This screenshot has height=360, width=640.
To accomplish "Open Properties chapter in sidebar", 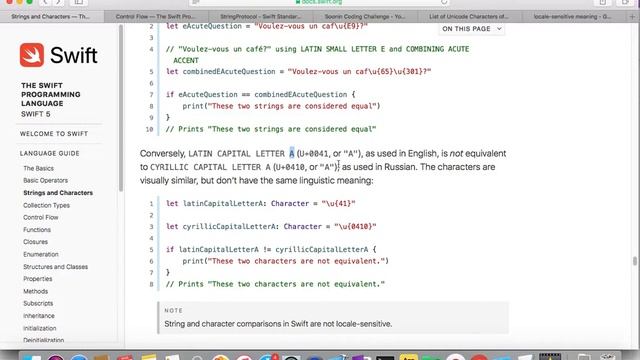I will (x=38, y=279).
